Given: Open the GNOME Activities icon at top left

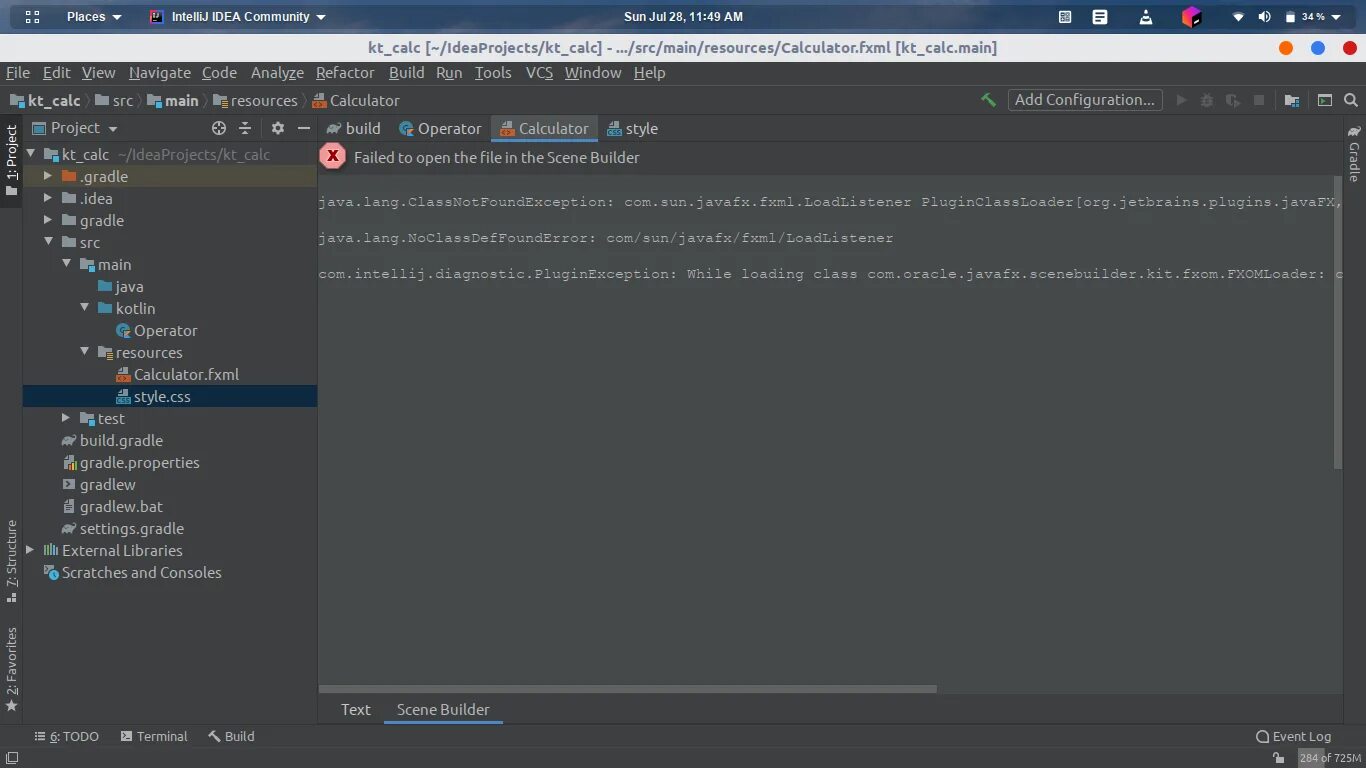Looking at the screenshot, I should (x=32, y=17).
